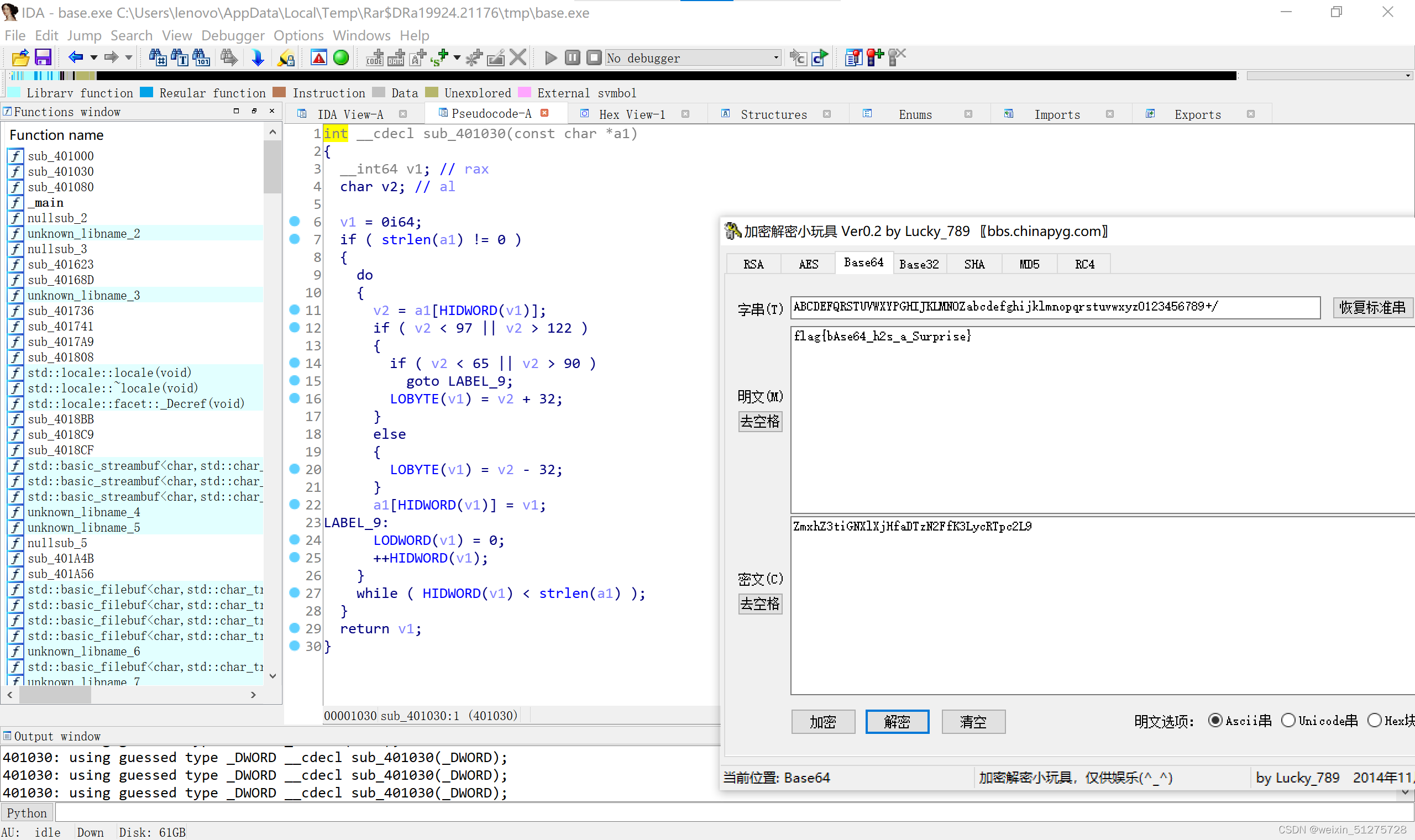Close the Functions window panel
The width and height of the screenshot is (1415, 840).
point(272,111)
